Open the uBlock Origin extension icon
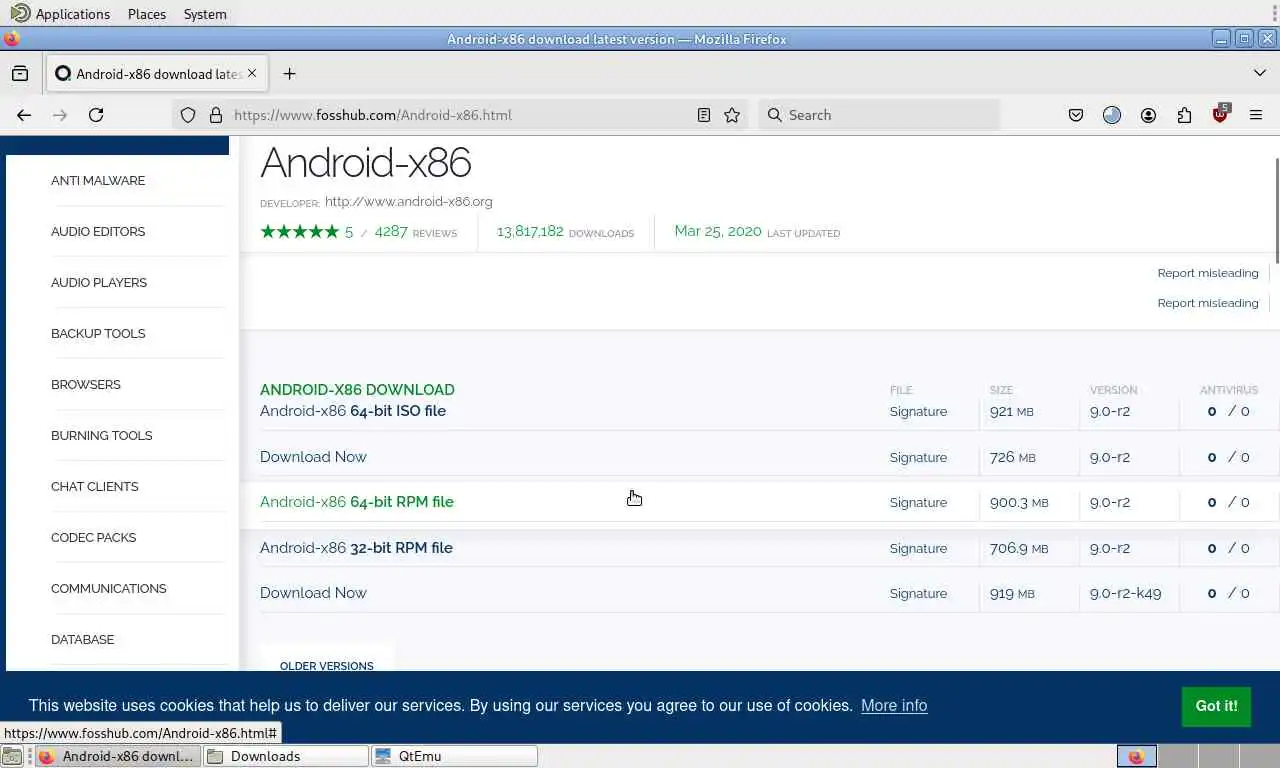 tap(1220, 114)
